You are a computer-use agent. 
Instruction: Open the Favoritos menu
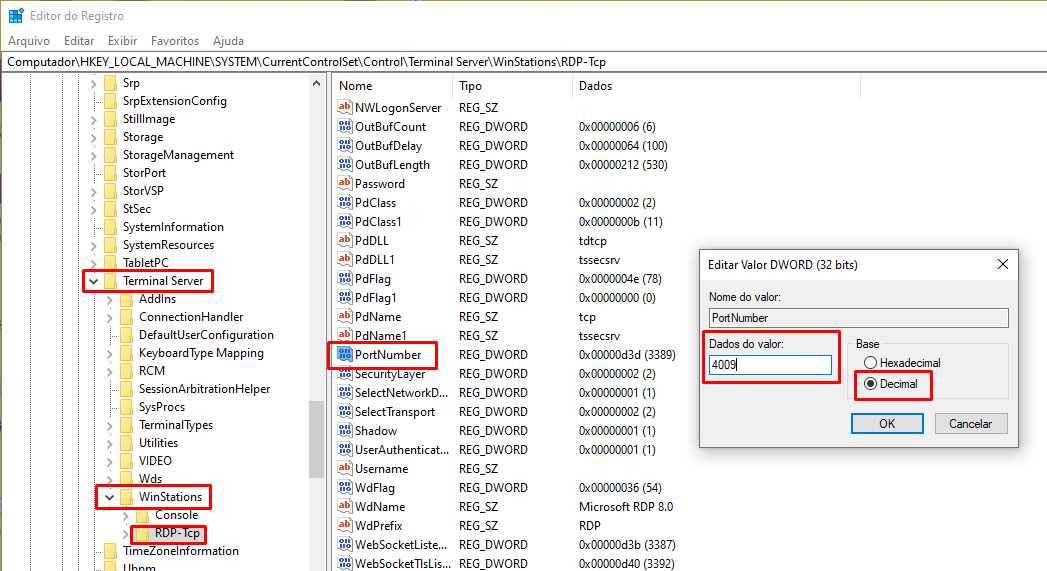(x=175, y=41)
